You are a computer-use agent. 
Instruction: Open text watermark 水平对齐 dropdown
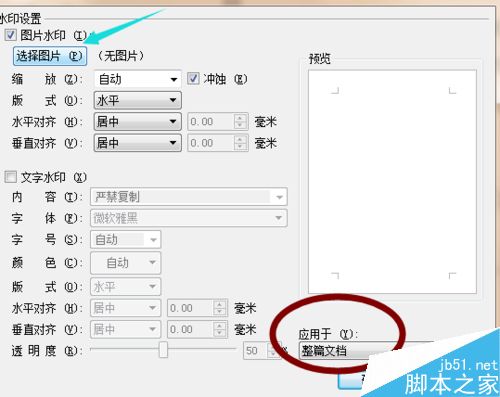(x=126, y=308)
